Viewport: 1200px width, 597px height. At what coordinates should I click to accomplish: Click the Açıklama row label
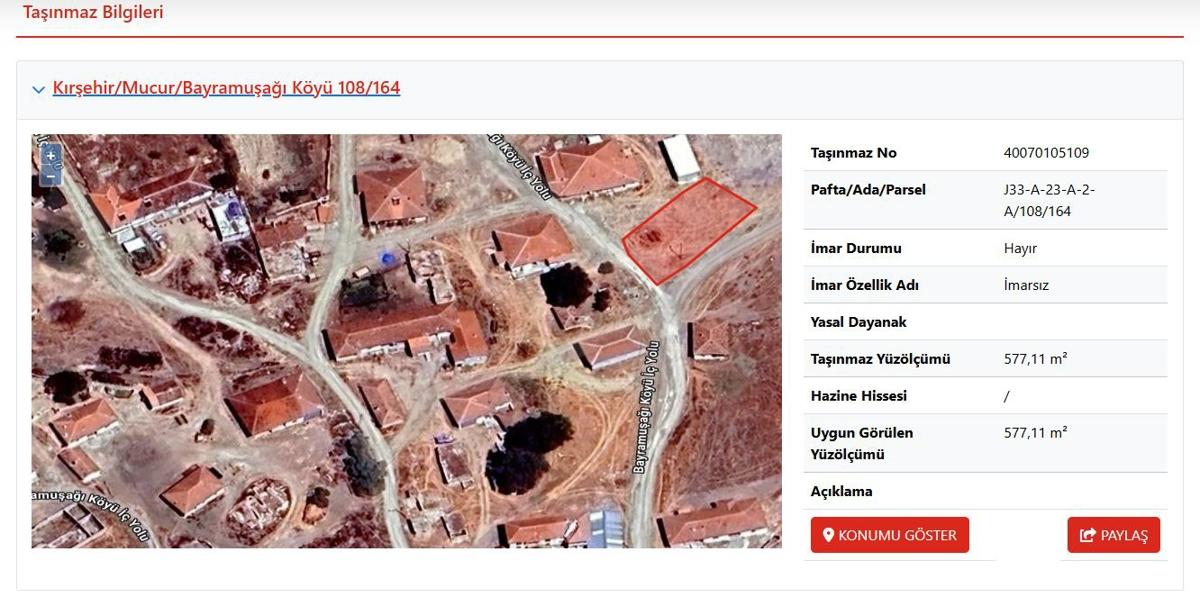pyautogui.click(x=841, y=491)
